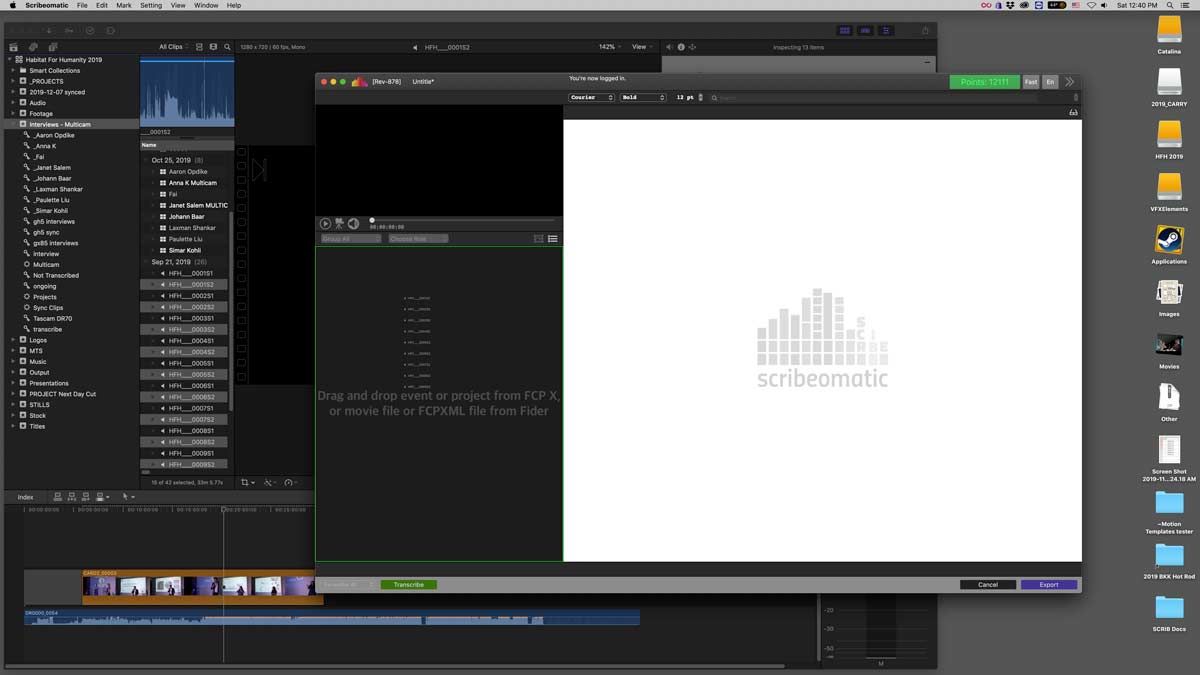
Task: Open the photos and audio sidebar icon
Action: (x=34, y=47)
